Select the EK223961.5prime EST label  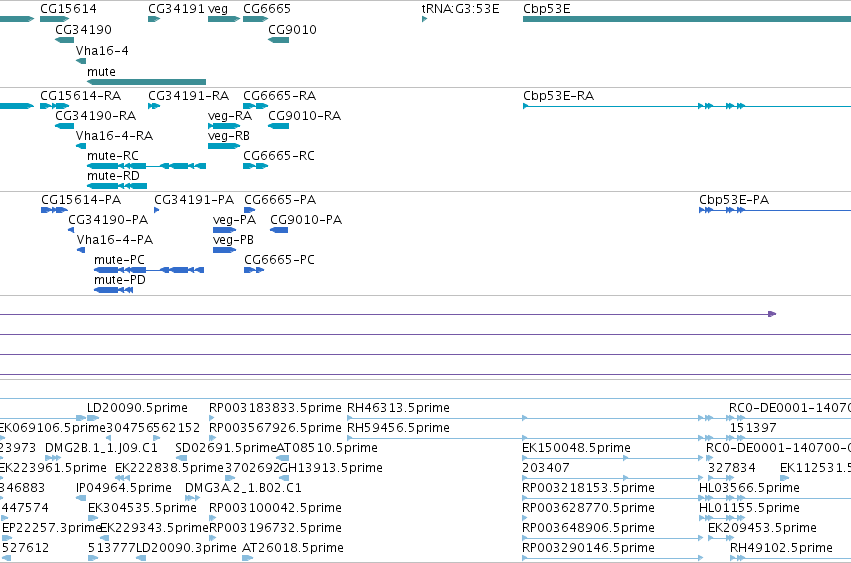point(53,468)
